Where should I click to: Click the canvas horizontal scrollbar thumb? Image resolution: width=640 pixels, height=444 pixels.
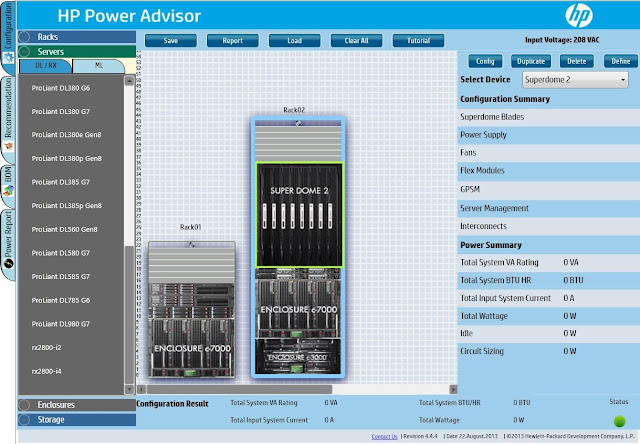point(239,389)
